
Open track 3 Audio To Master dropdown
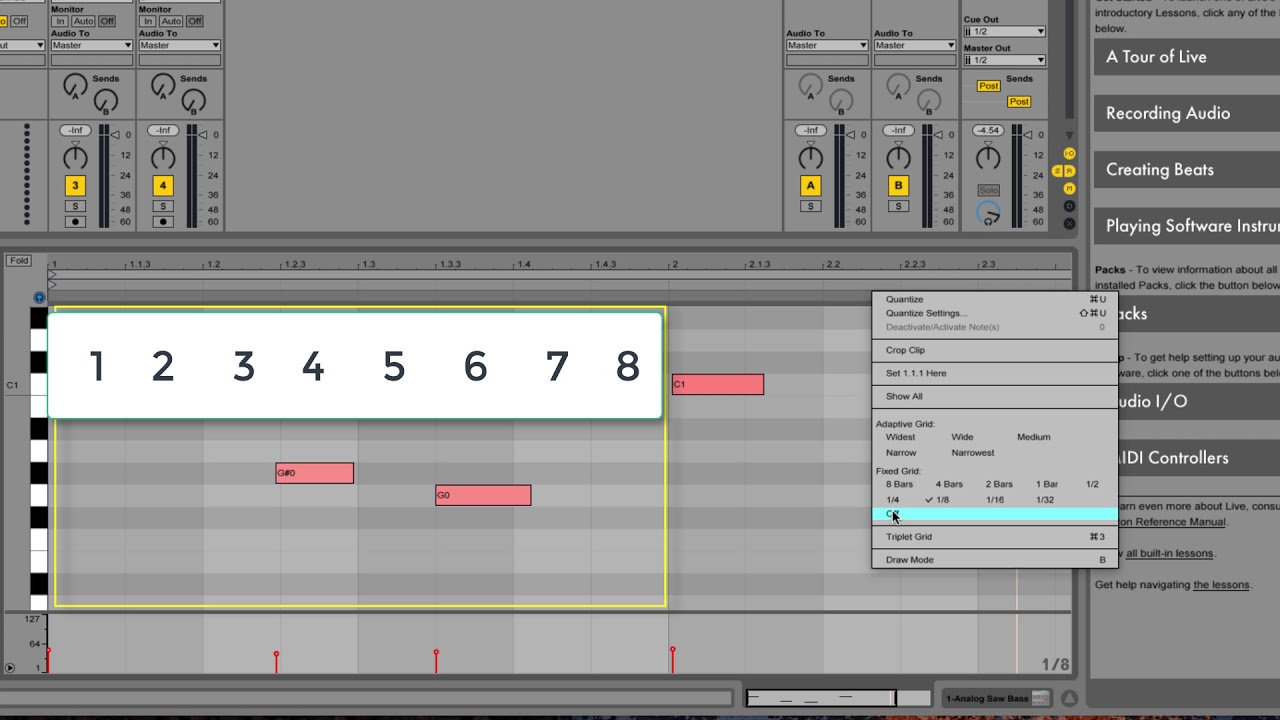[x=91, y=45]
